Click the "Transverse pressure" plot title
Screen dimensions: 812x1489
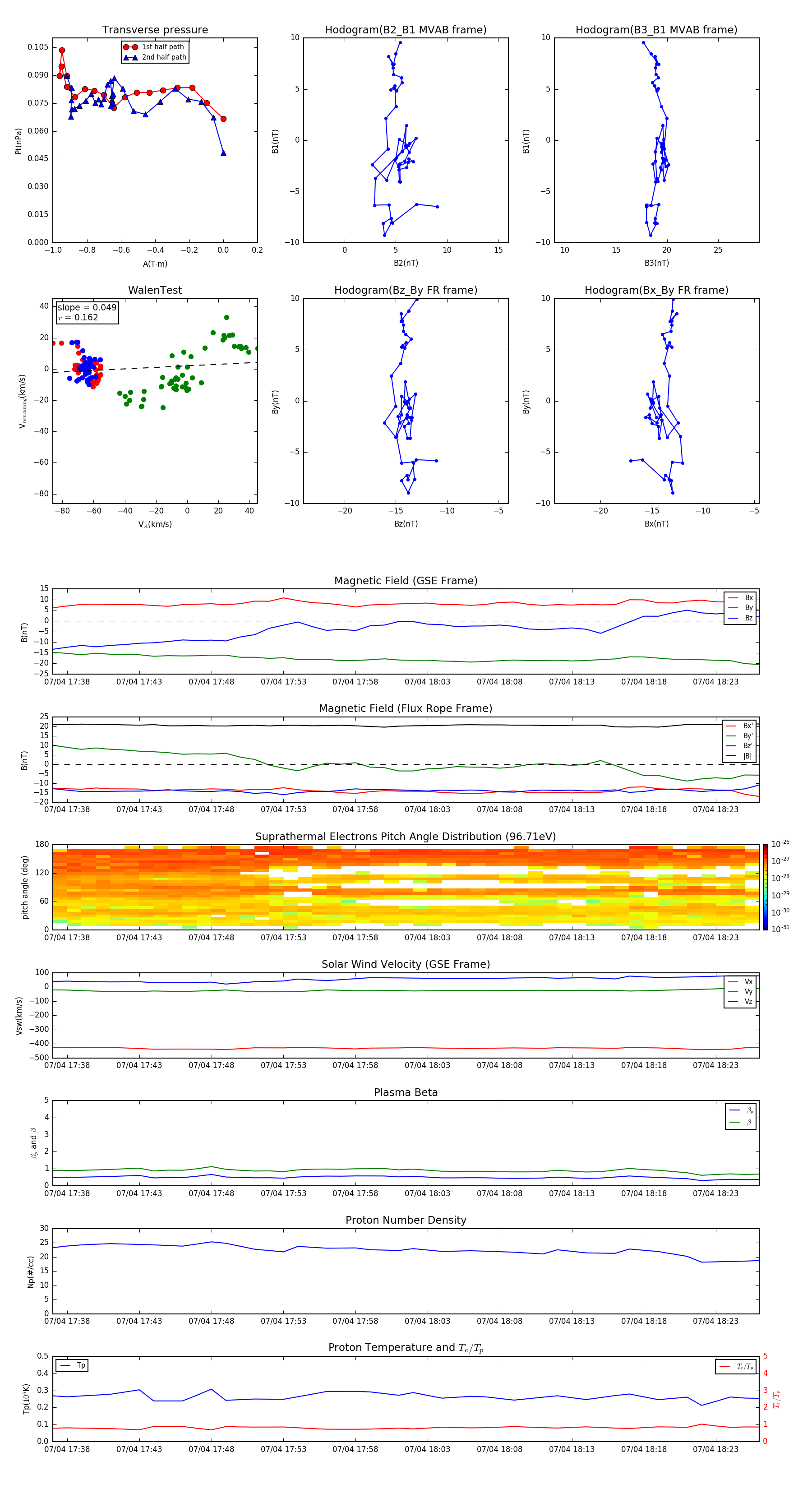pyautogui.click(x=155, y=30)
